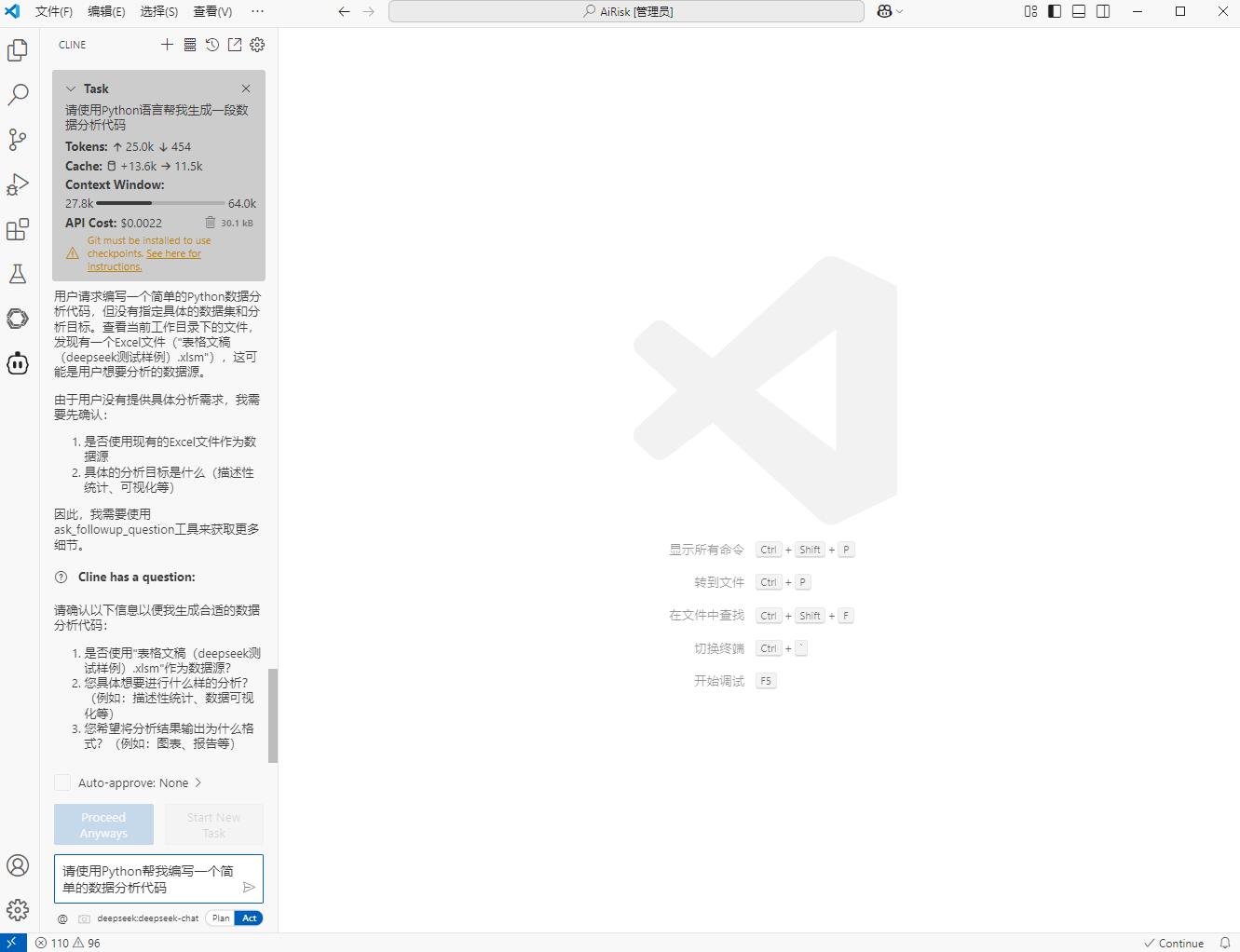Open the overflow menu with three dots

pyautogui.click(x=258, y=11)
